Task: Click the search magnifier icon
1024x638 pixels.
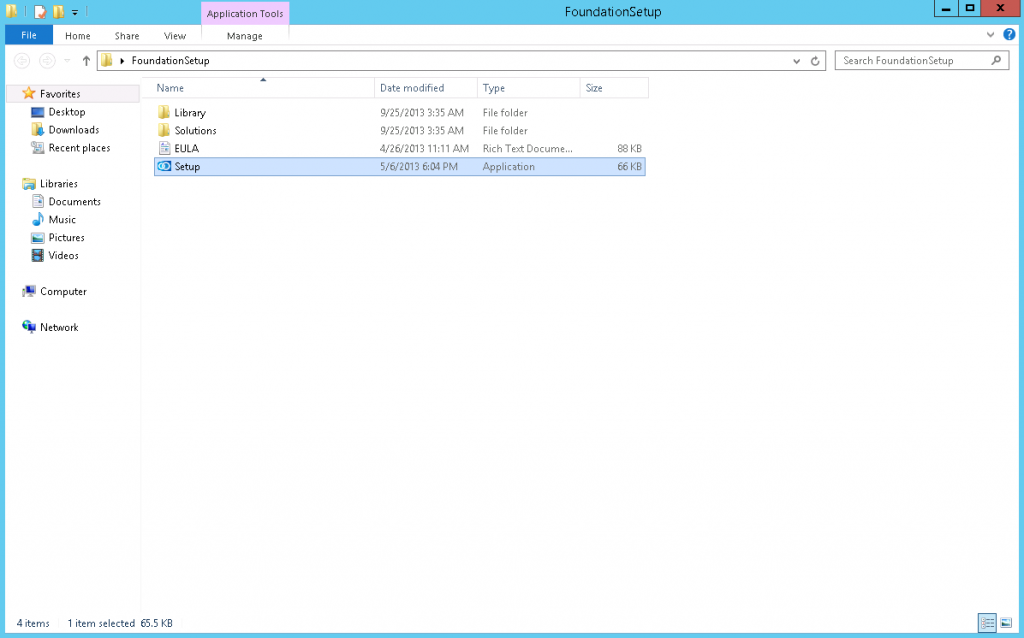Action: click(996, 61)
